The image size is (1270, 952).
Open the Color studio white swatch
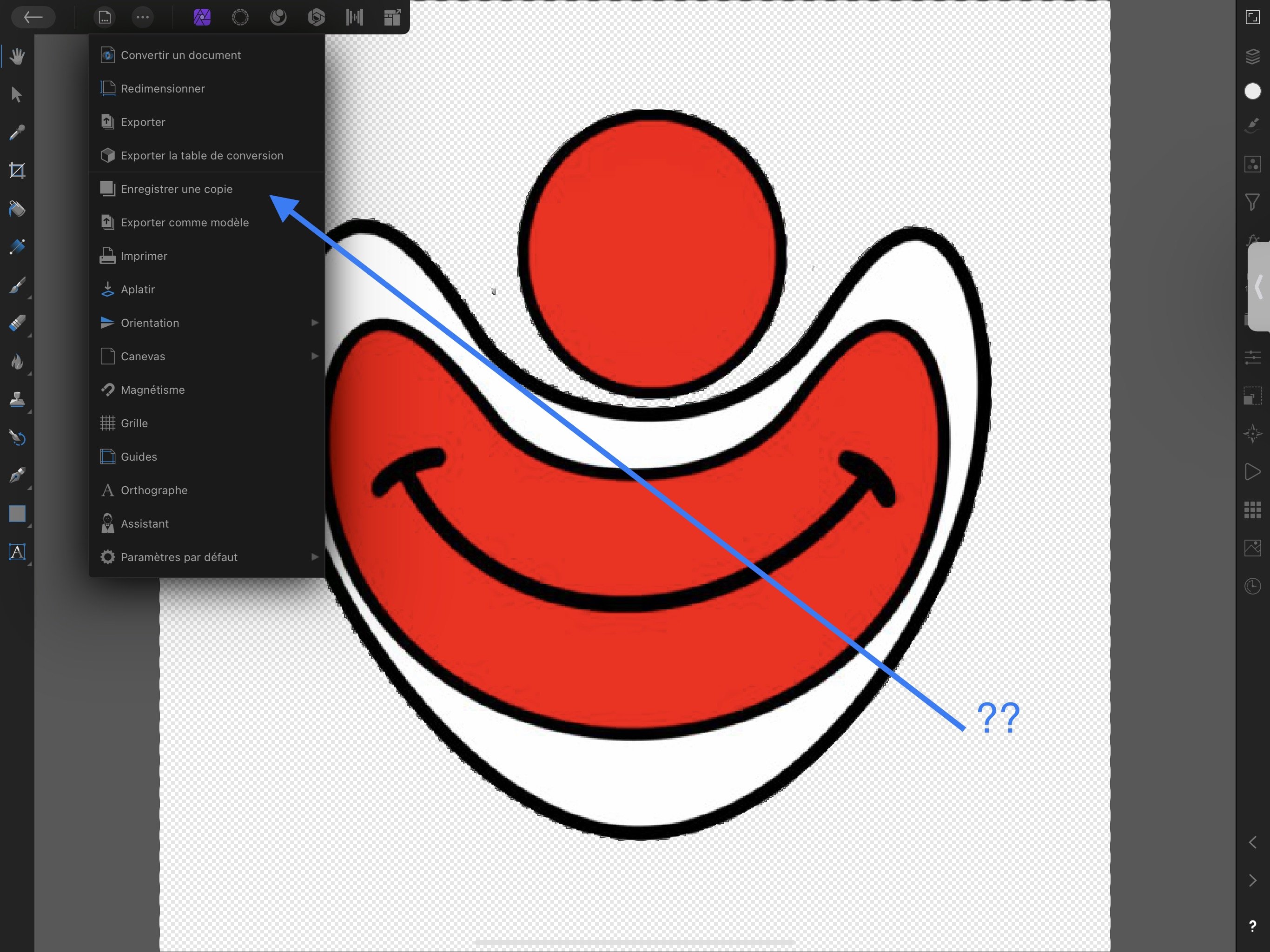[x=1252, y=91]
